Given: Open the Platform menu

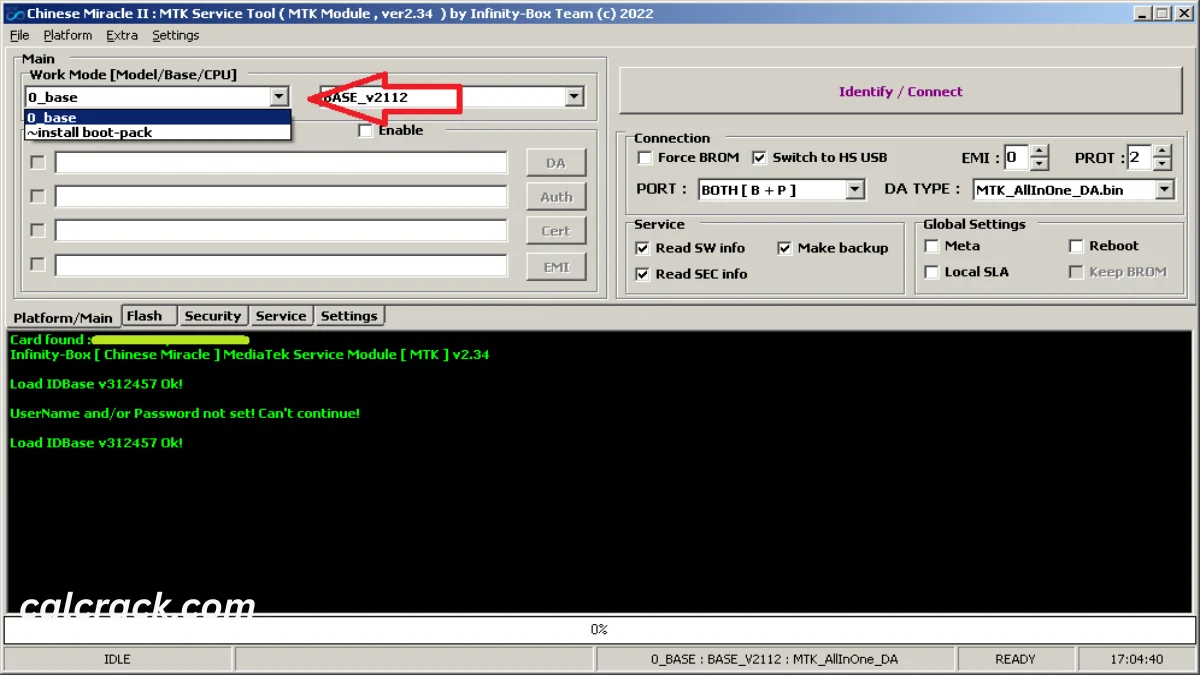Looking at the screenshot, I should tap(67, 35).
